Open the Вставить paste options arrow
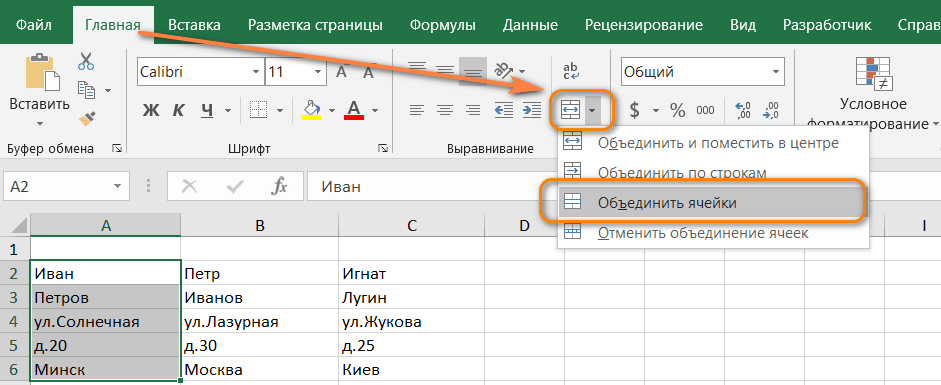Image resolution: width=941 pixels, height=385 pixels. 40,125
